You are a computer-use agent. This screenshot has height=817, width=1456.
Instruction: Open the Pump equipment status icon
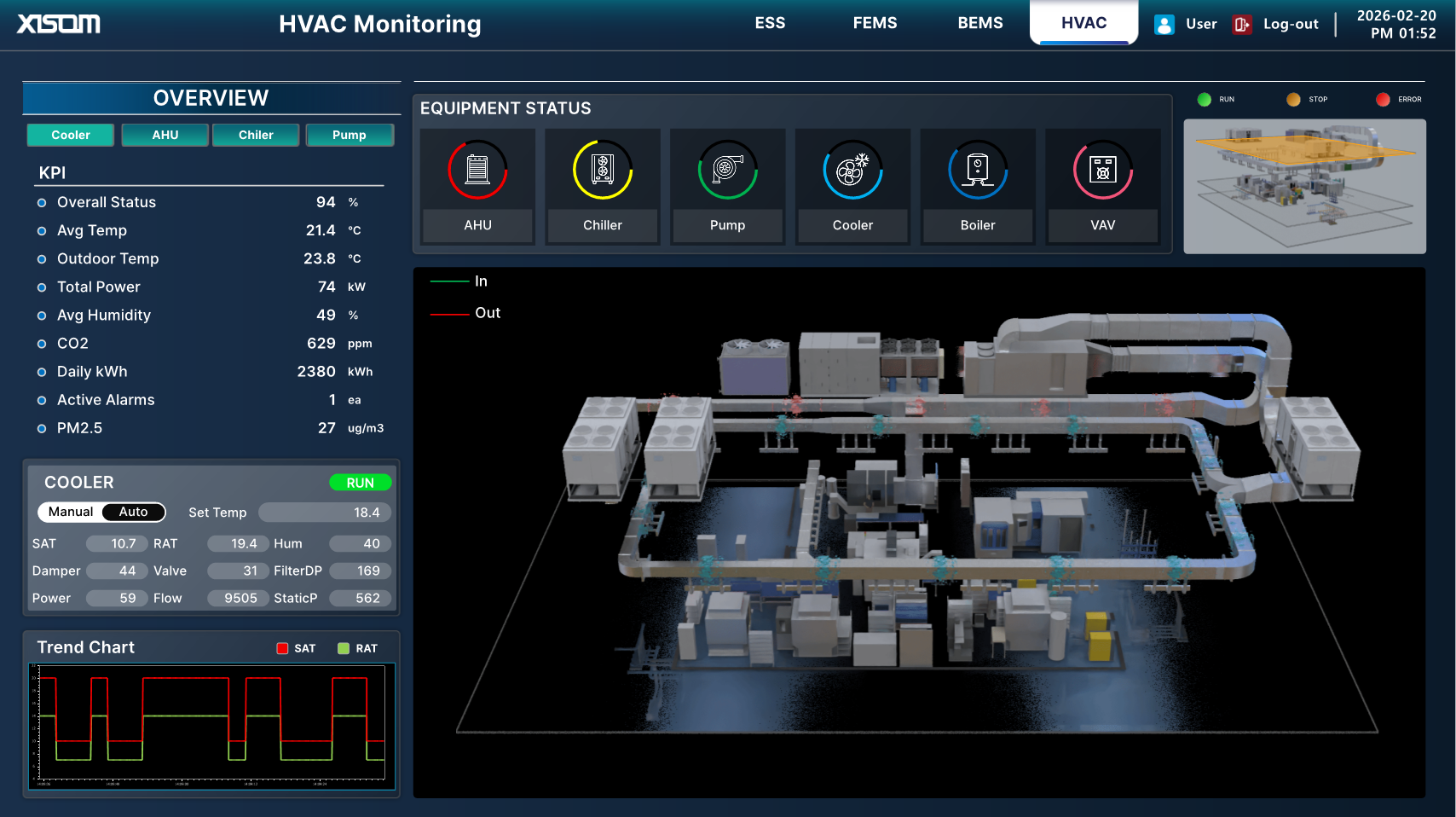(727, 169)
